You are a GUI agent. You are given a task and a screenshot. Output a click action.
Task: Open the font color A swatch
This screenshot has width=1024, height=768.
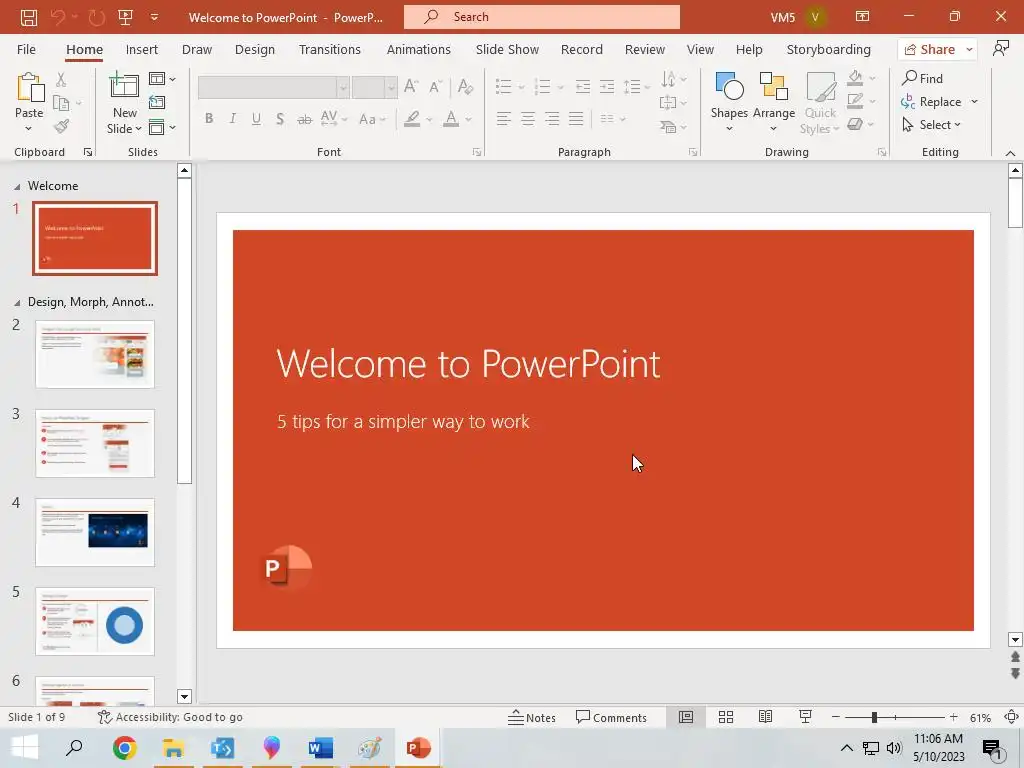(451, 118)
